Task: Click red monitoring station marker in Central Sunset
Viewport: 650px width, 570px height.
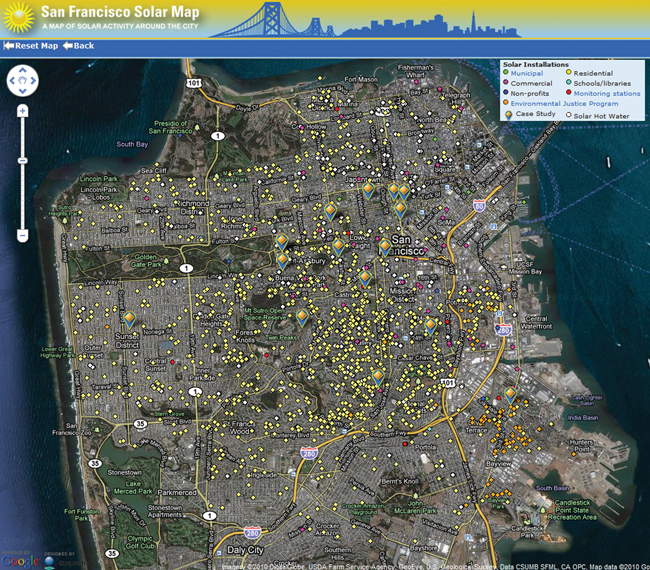Action: click(172, 362)
